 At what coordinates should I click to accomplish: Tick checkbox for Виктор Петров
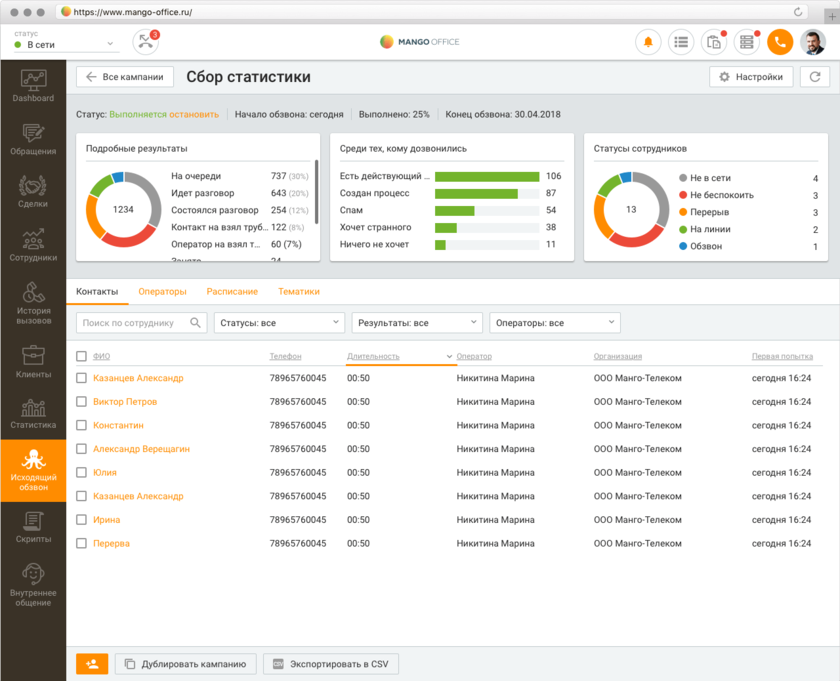82,402
